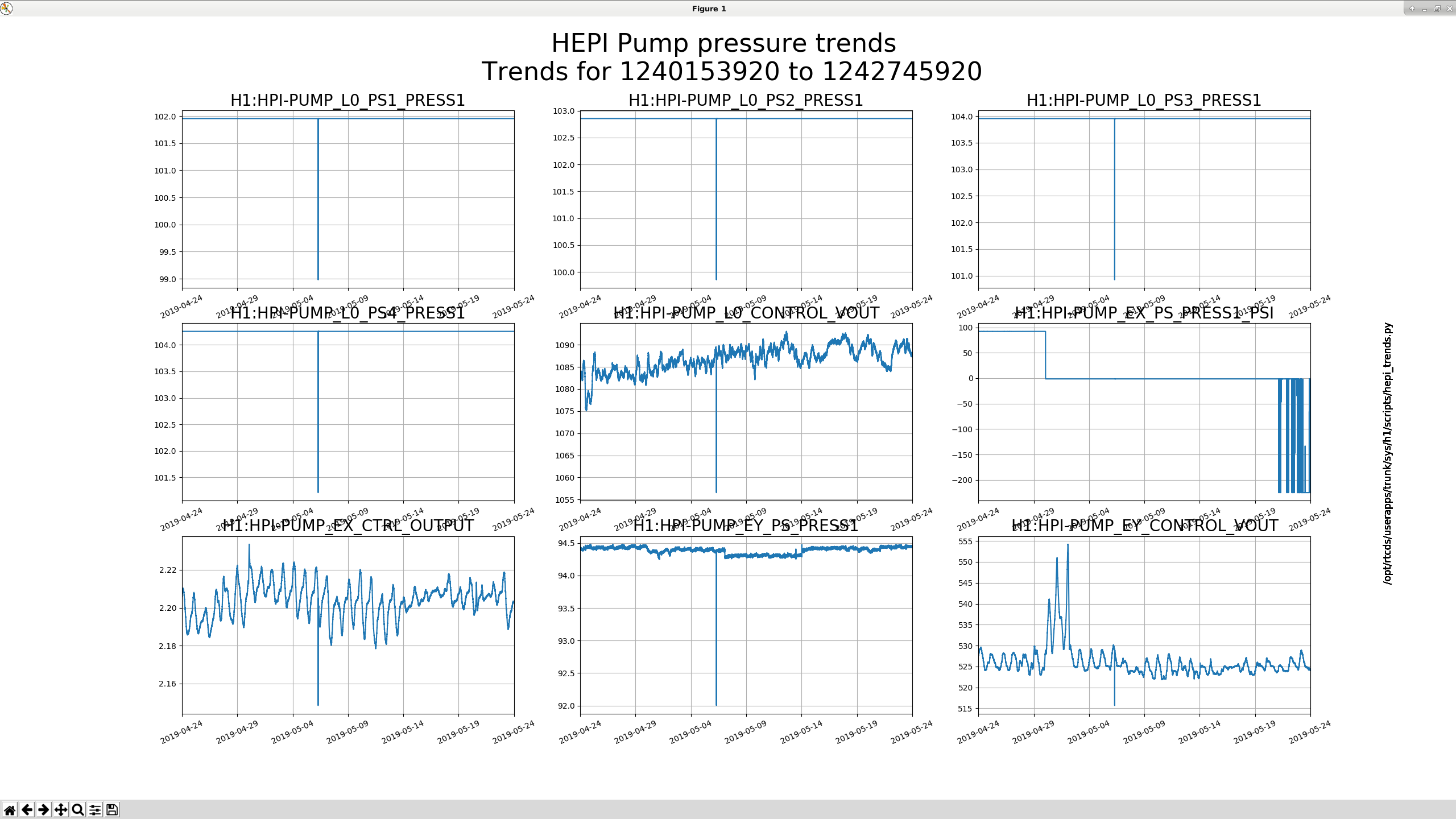Click the HEPI Pump pressure trends title
This screenshot has width=1456, height=819.
click(x=723, y=43)
